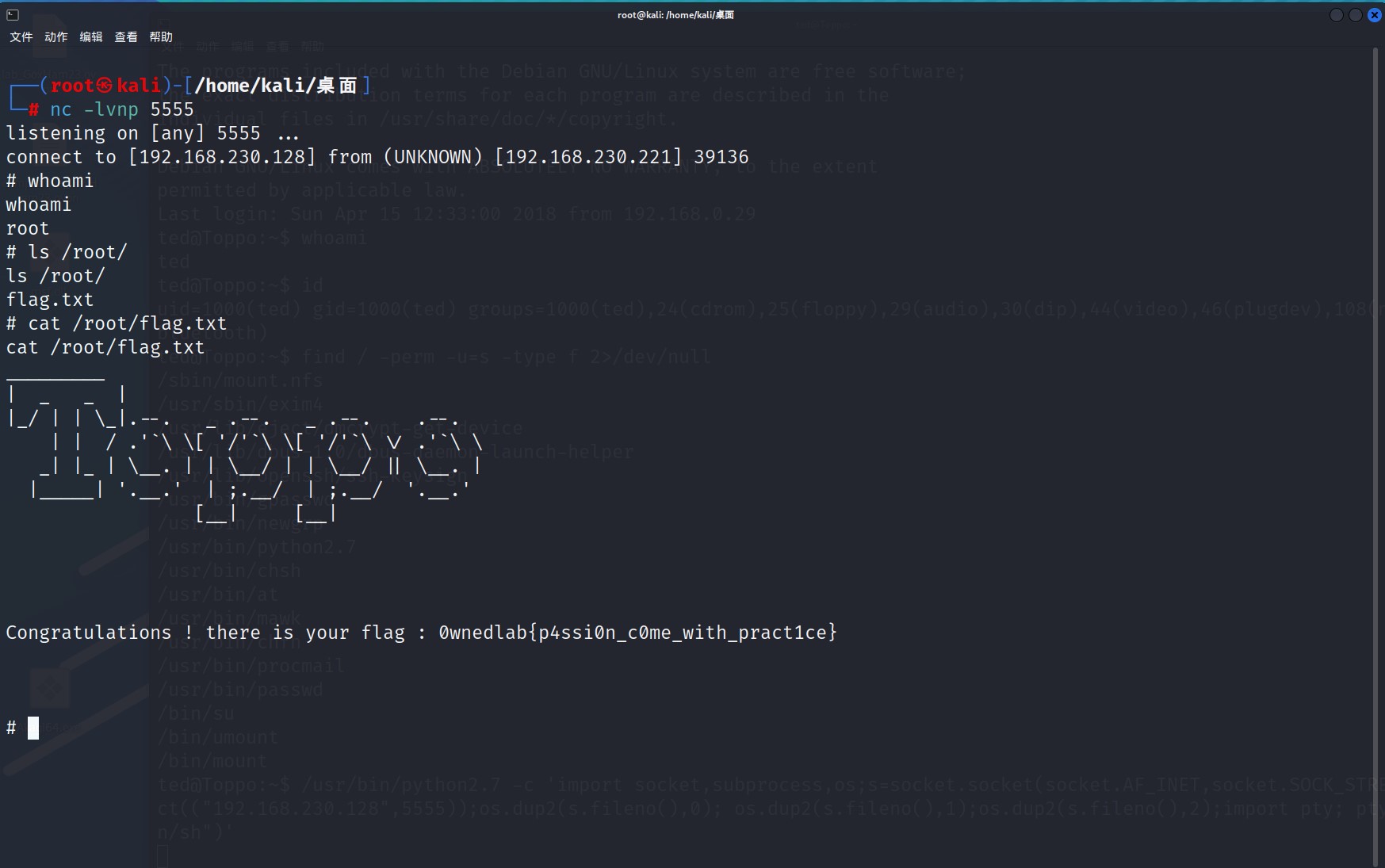
Task: Maximize the terminal window
Action: point(1356,15)
